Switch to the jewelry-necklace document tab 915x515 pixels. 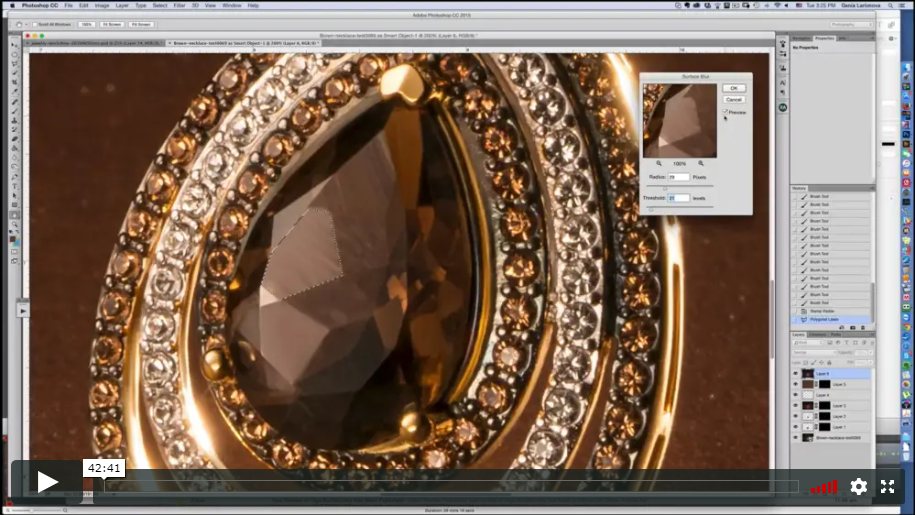96,43
